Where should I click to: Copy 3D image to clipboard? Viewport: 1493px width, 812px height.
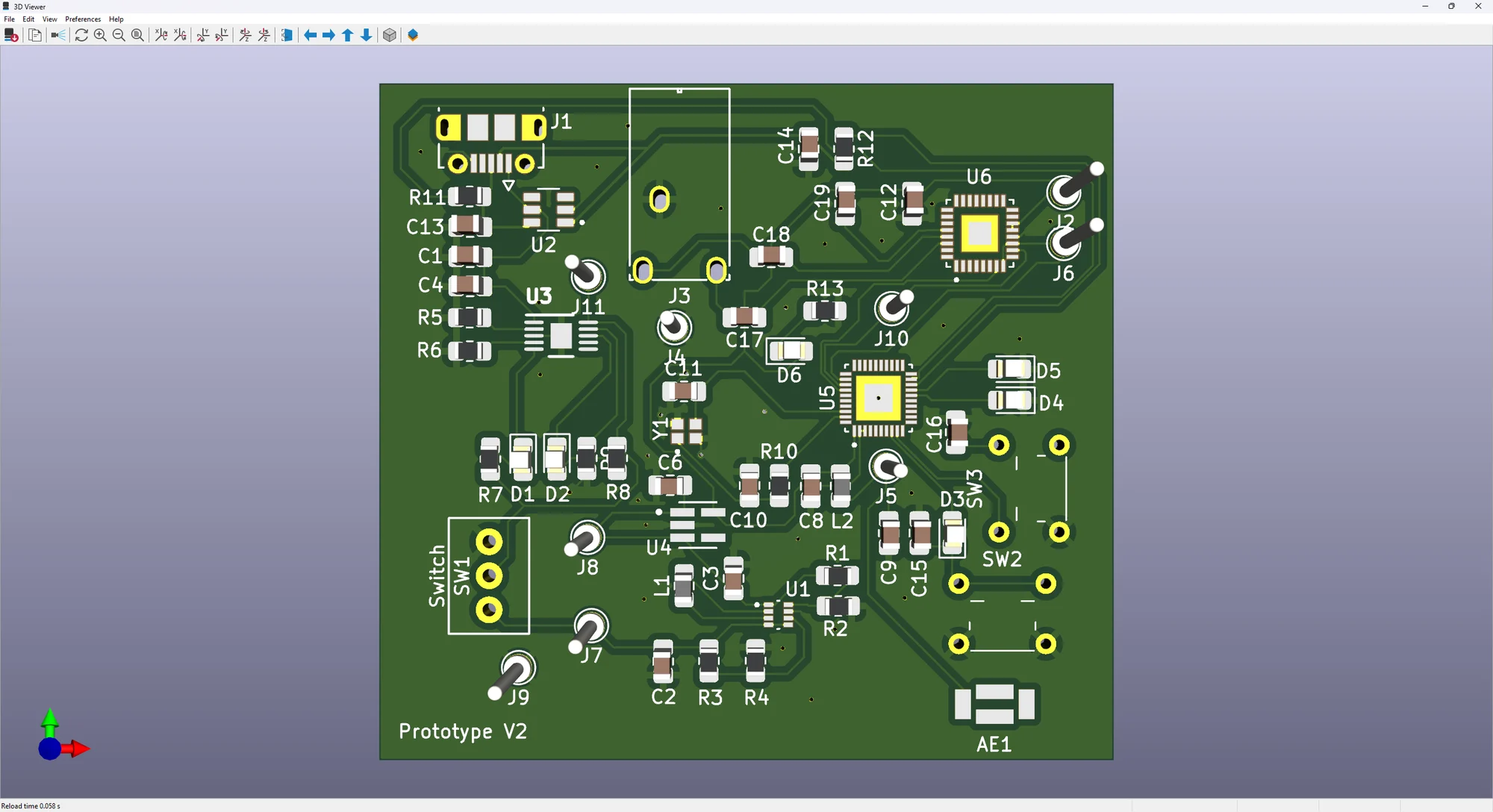tap(35, 35)
